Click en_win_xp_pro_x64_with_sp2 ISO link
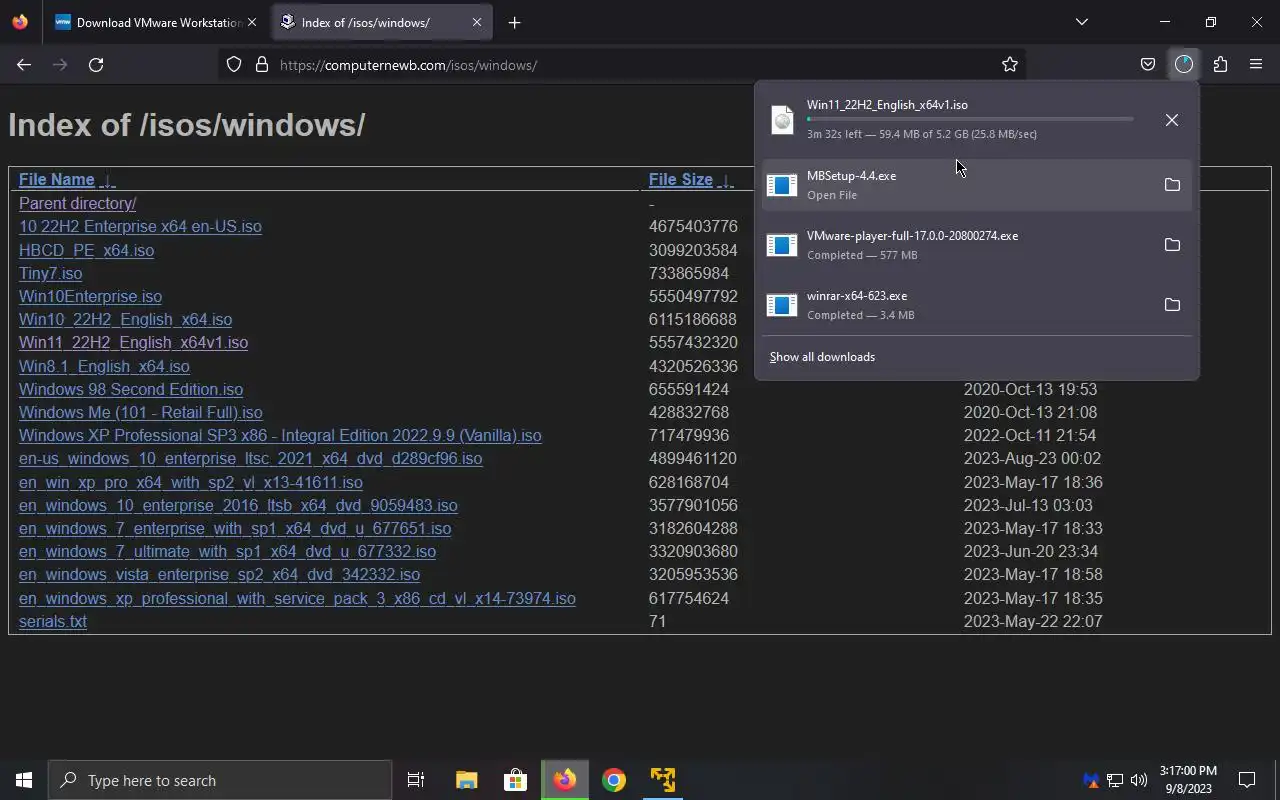 [190, 482]
